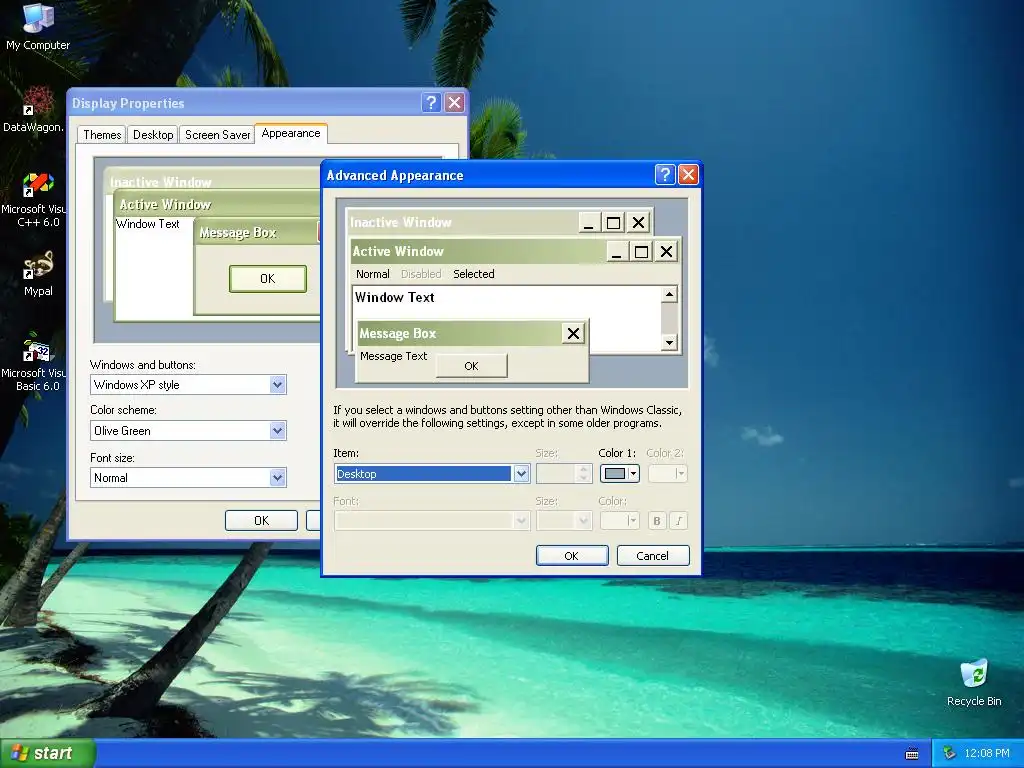Image resolution: width=1024 pixels, height=768 pixels.
Task: Select the Microsoft Visual C++ 6.0 shortcut
Action: coord(34,199)
